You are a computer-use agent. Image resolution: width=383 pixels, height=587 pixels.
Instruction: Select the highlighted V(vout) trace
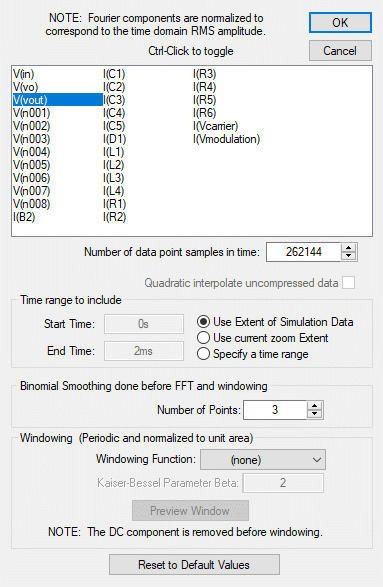(58, 100)
